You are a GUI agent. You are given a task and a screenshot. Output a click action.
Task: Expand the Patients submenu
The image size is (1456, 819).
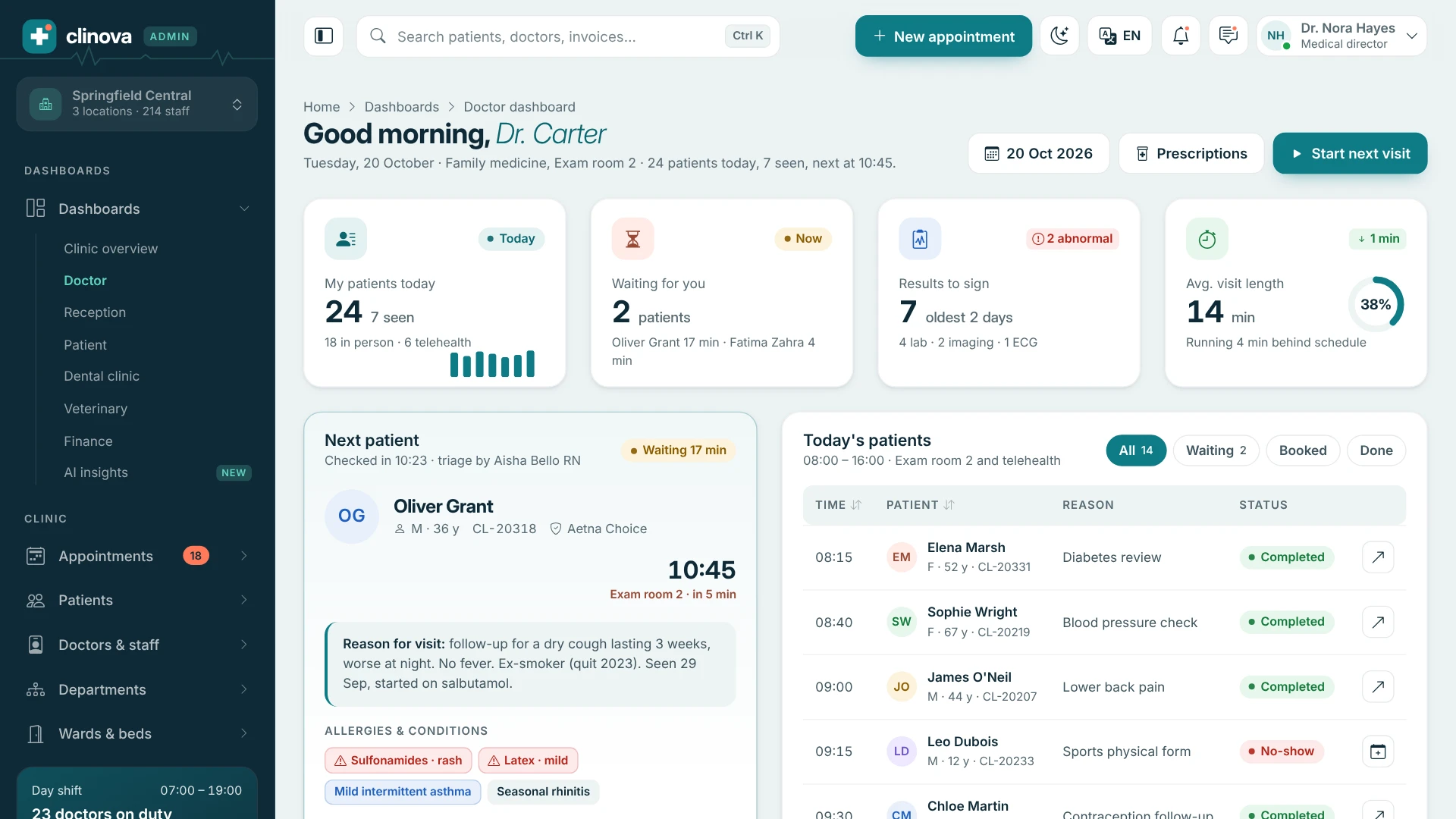pos(244,600)
